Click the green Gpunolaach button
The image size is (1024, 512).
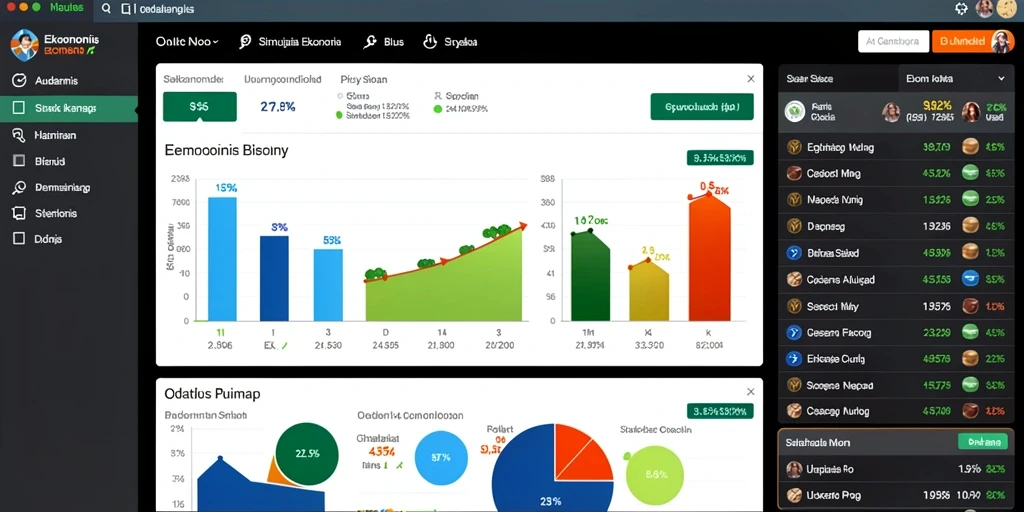(702, 106)
